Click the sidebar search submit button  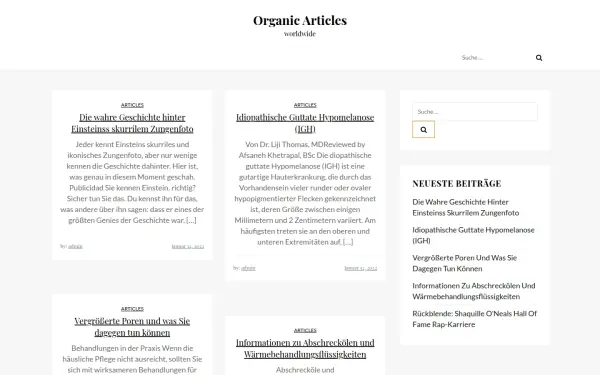click(x=423, y=129)
